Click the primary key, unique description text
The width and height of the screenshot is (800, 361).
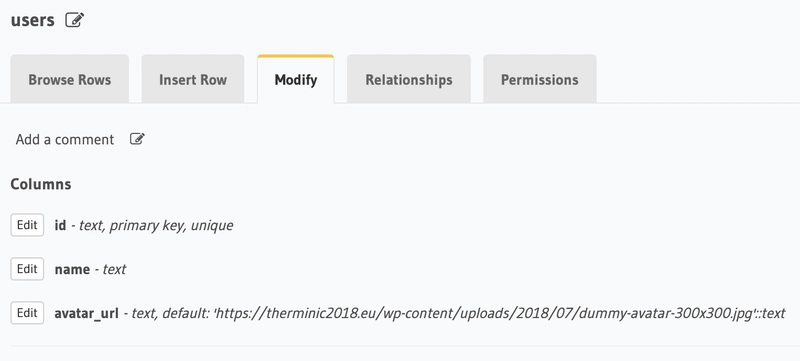pyautogui.click(x=171, y=225)
